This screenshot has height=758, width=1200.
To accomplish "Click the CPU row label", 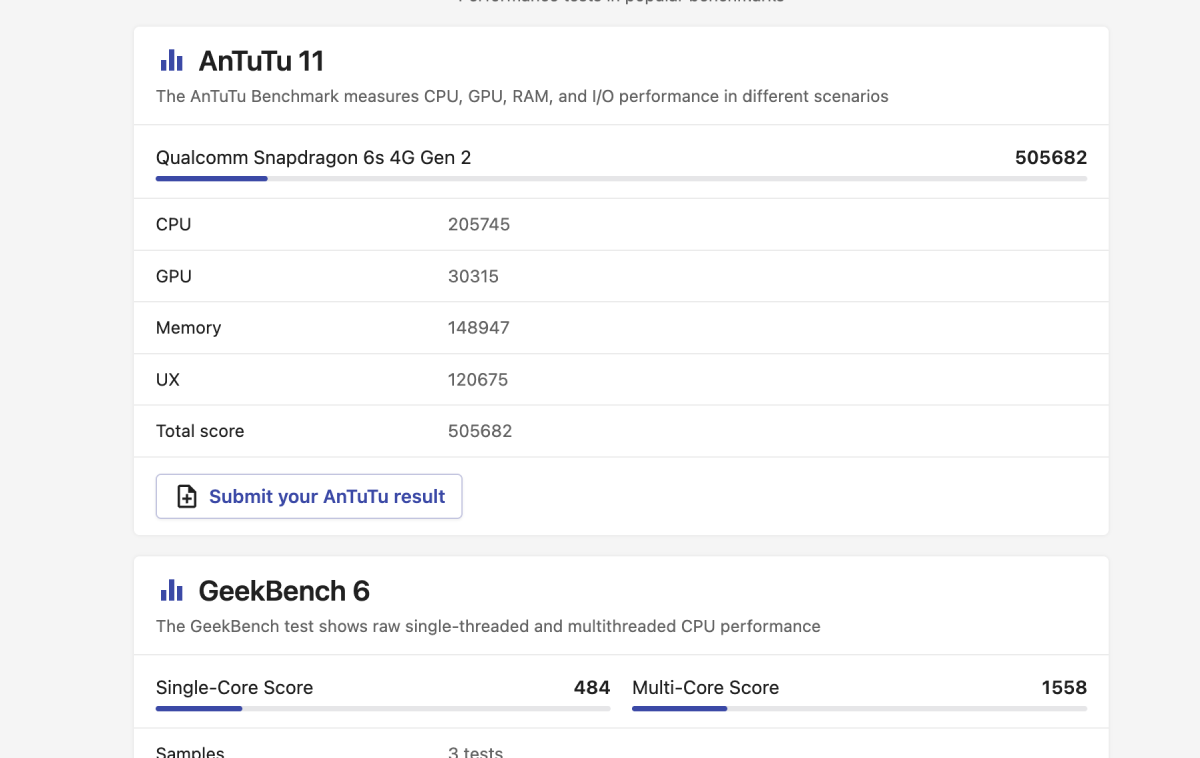I will click(173, 224).
